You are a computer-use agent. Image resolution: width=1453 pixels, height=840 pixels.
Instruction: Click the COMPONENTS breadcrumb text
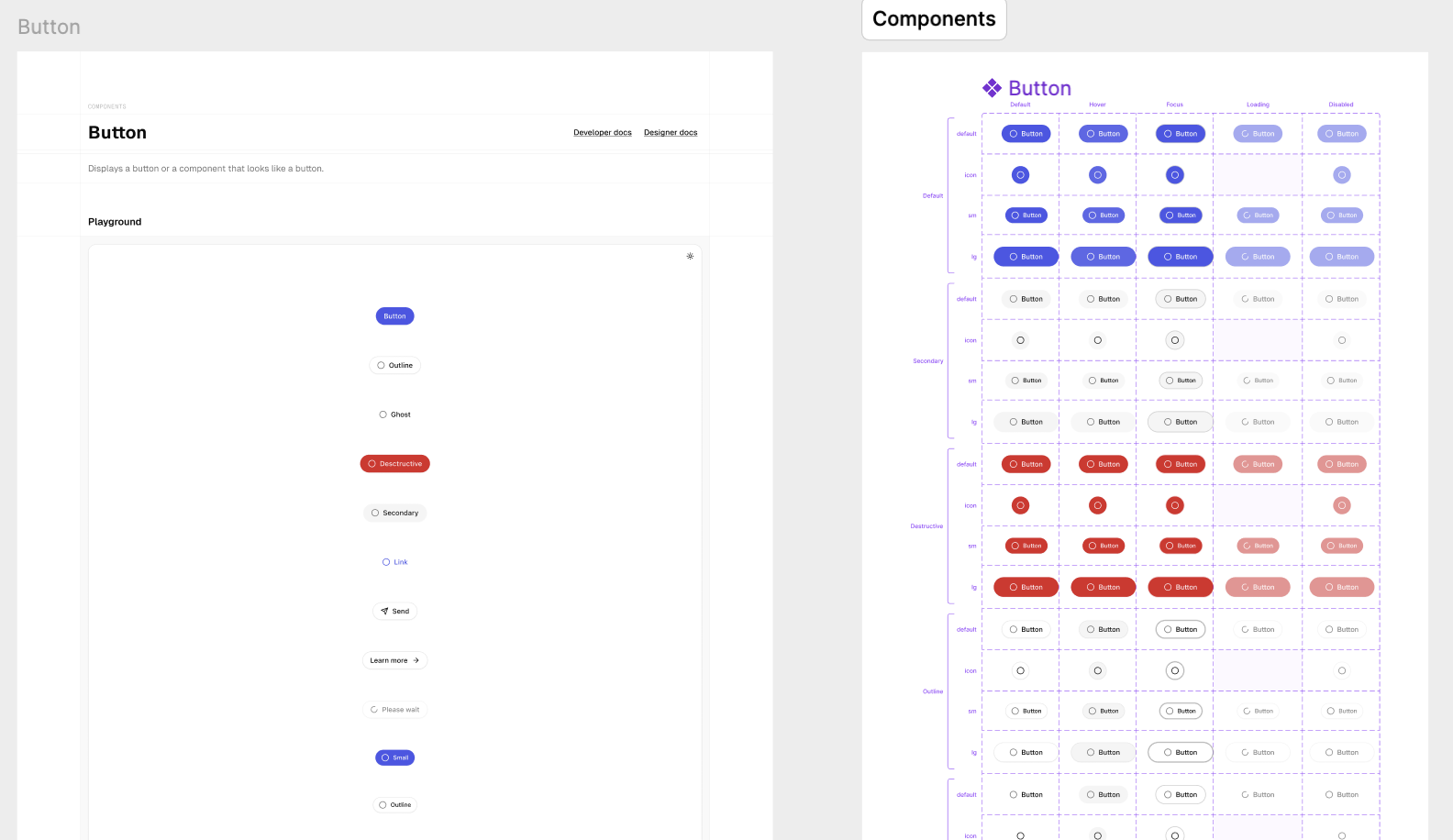(x=107, y=106)
